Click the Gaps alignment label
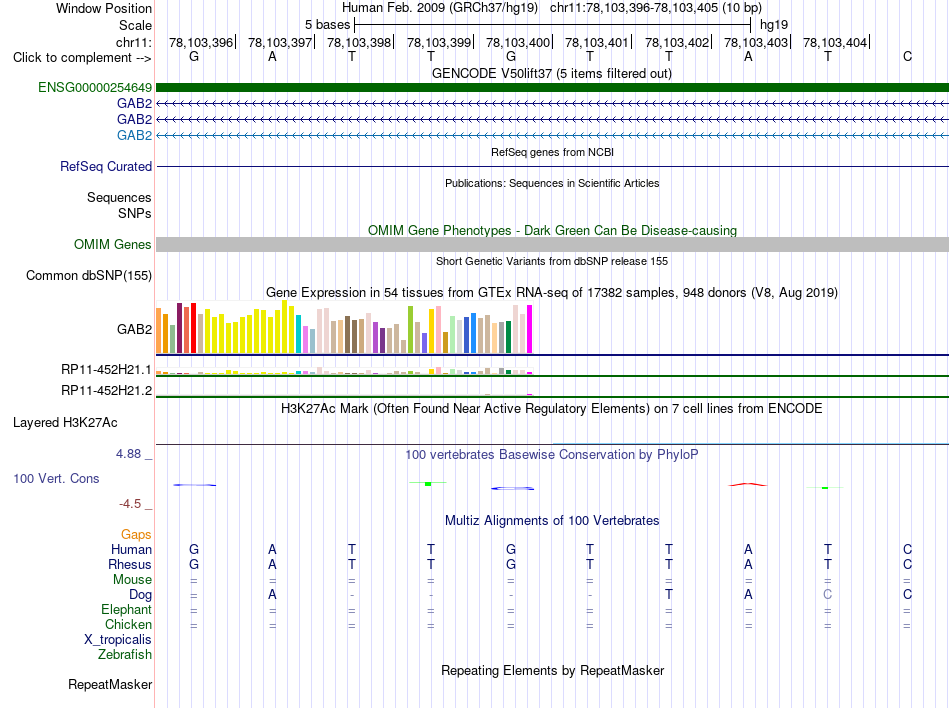The image size is (950, 708). tap(136, 534)
